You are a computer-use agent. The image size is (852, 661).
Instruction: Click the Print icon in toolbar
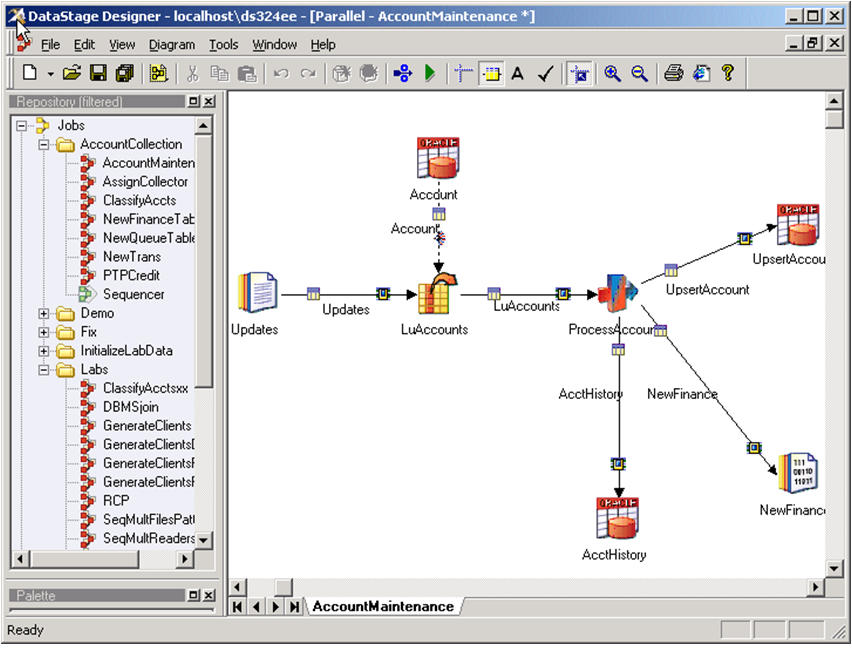pyautogui.click(x=674, y=73)
